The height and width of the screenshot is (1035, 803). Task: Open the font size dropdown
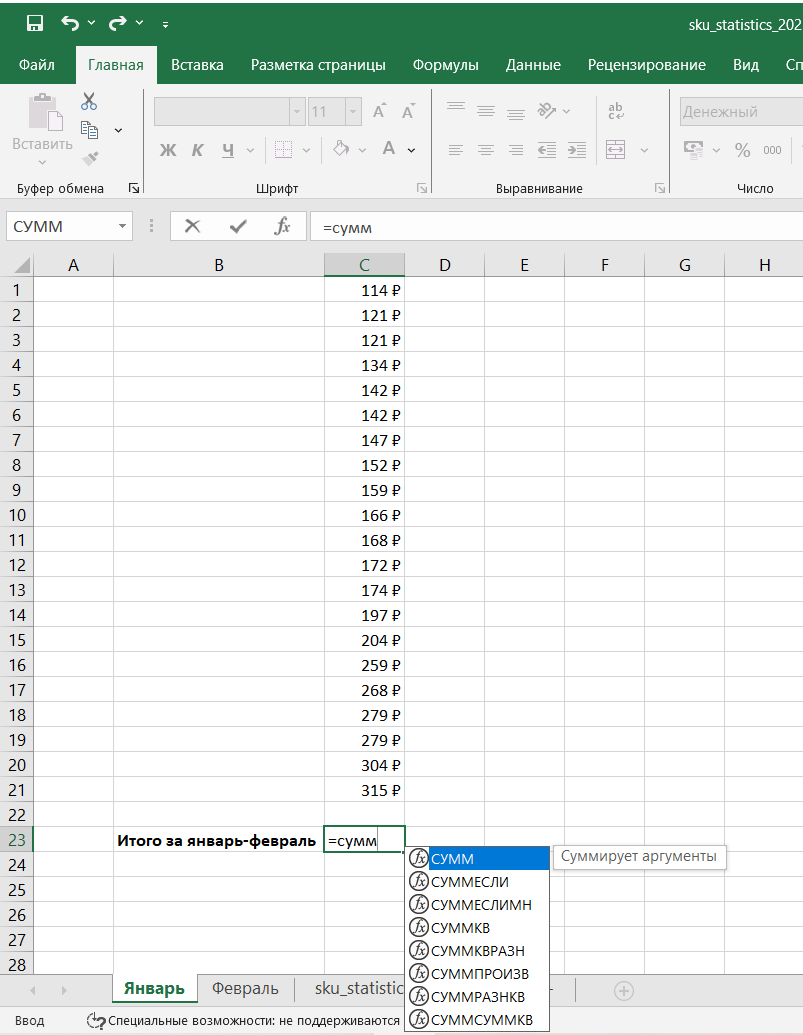[x=354, y=112]
